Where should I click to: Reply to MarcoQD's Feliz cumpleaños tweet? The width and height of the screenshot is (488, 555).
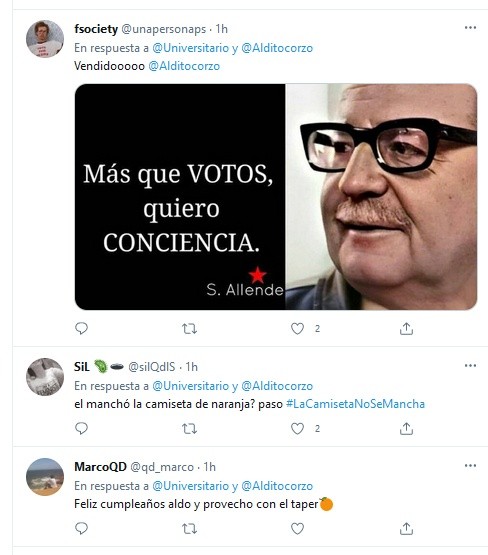click(81, 528)
